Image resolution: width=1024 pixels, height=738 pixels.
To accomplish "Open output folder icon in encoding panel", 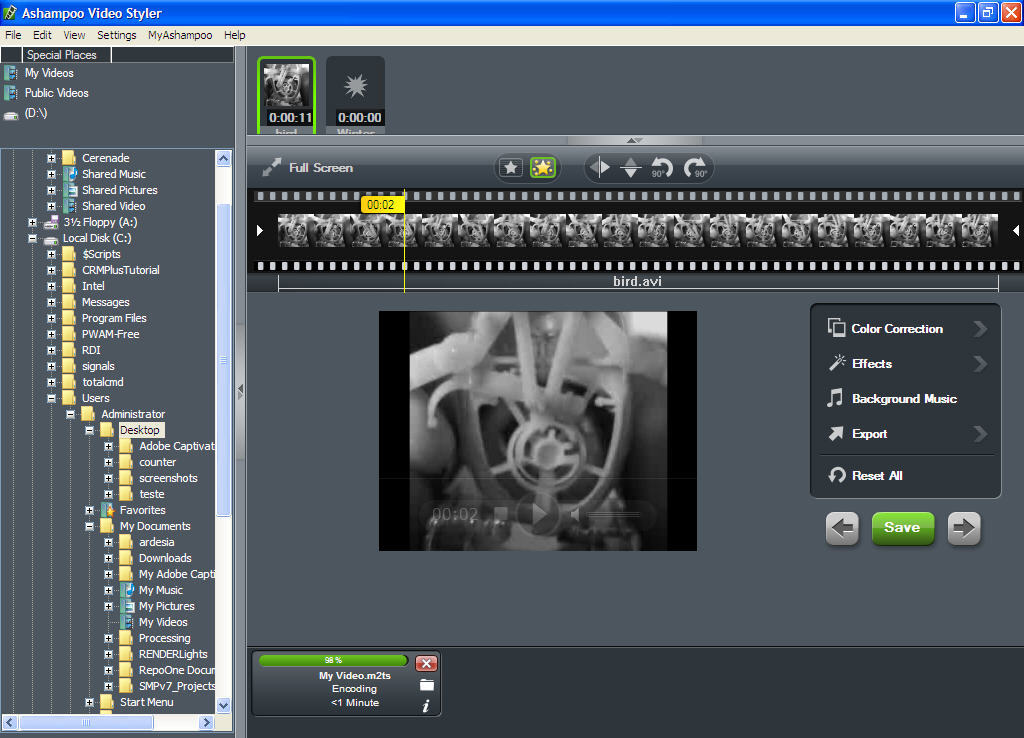I will (x=426, y=685).
